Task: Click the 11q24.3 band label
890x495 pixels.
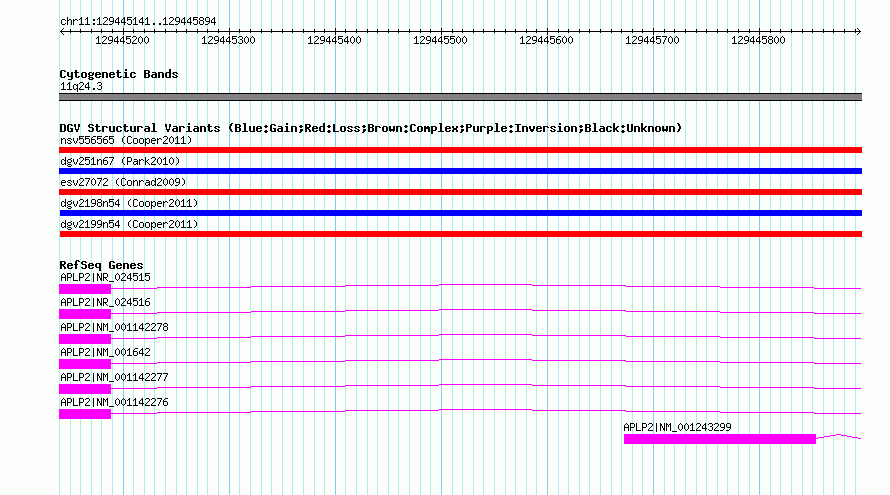Action: tap(81, 86)
